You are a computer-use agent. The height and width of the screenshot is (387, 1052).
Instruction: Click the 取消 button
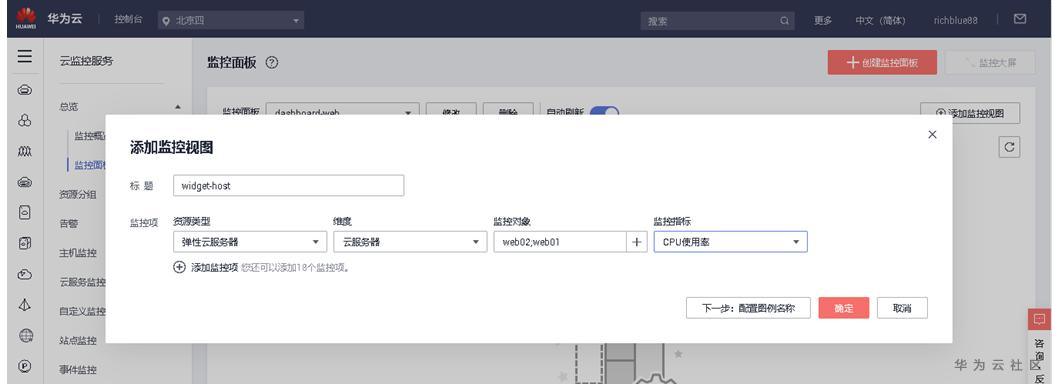click(x=902, y=308)
